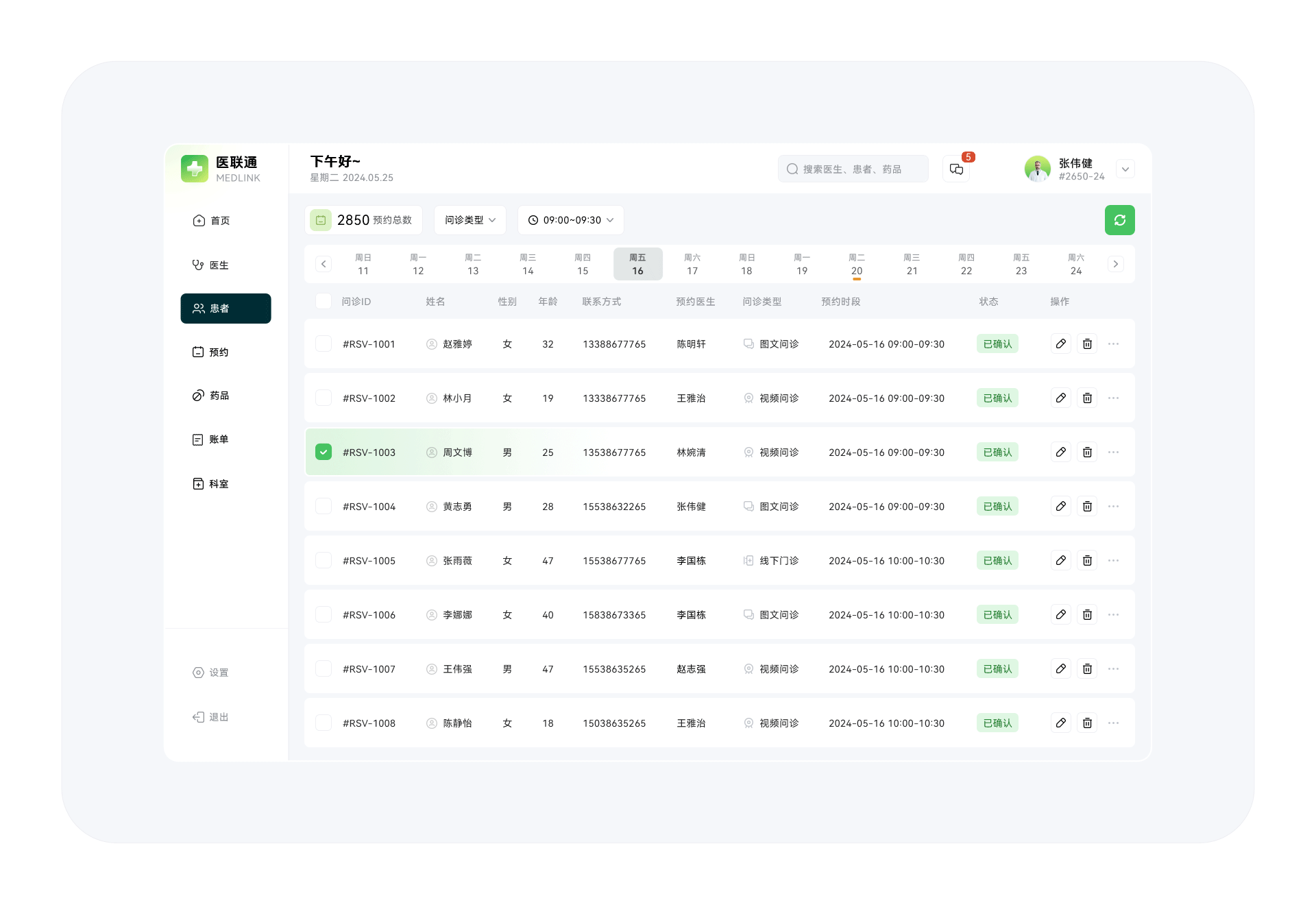Select date 周五 16 tab
Screen dimensions: 1316x905
[x=637, y=264]
